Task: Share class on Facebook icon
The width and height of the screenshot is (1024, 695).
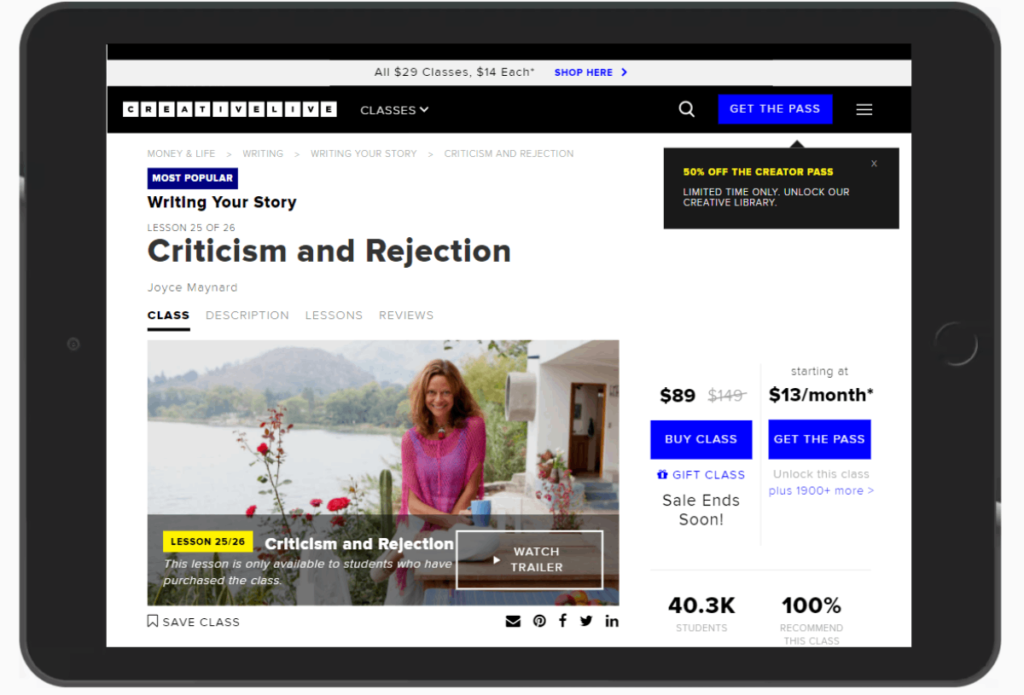Action: pos(563,621)
